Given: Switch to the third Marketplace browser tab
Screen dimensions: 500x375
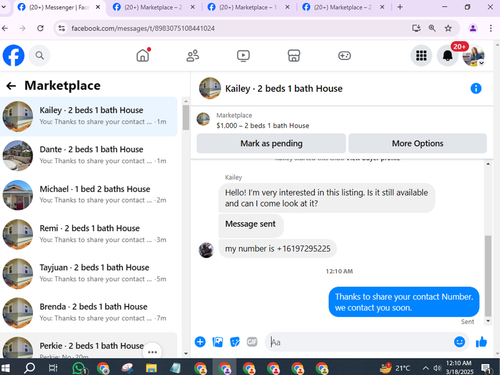Looking at the screenshot, I should [x=248, y=7].
